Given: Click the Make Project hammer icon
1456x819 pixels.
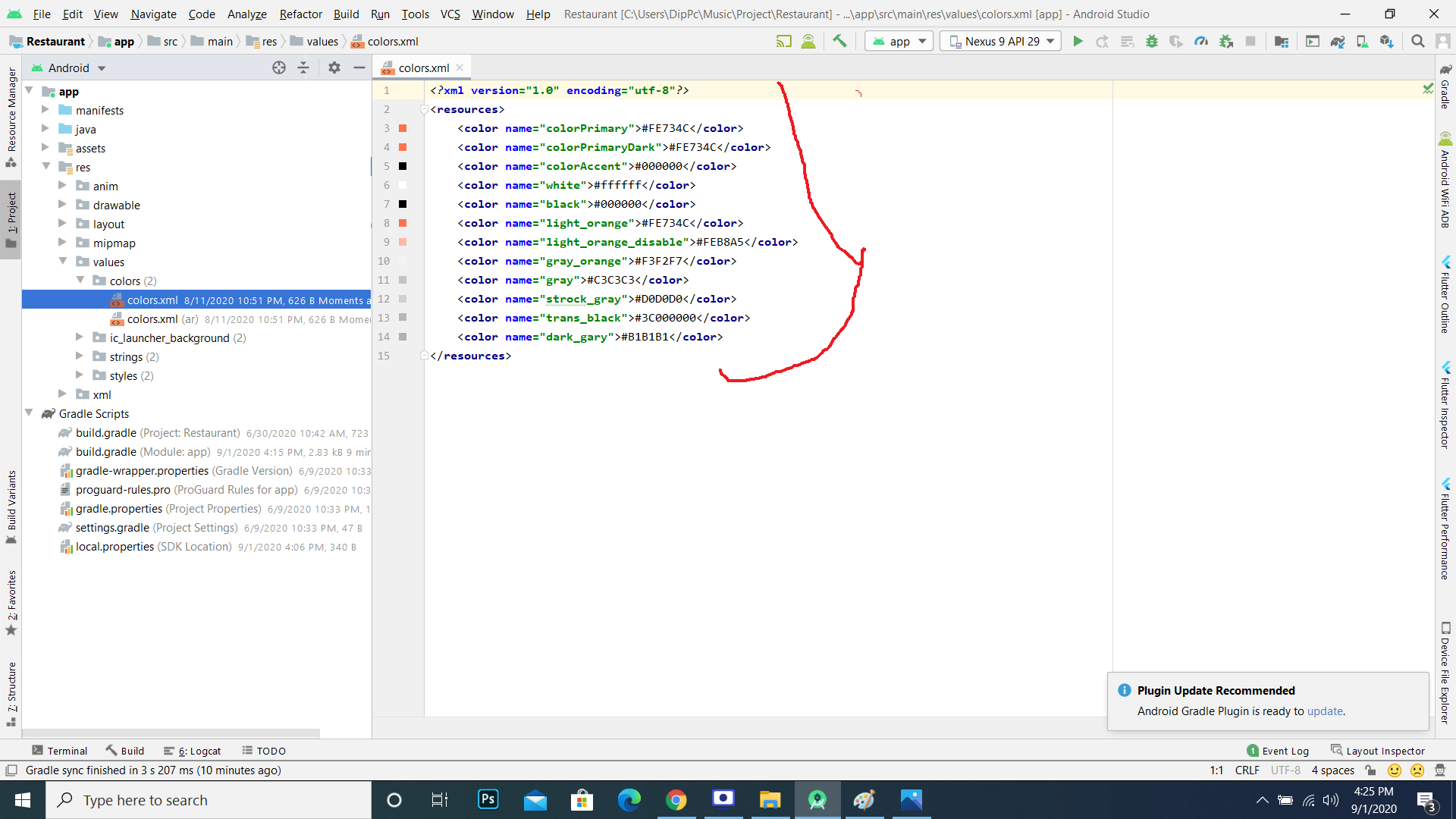Looking at the screenshot, I should 839,42.
